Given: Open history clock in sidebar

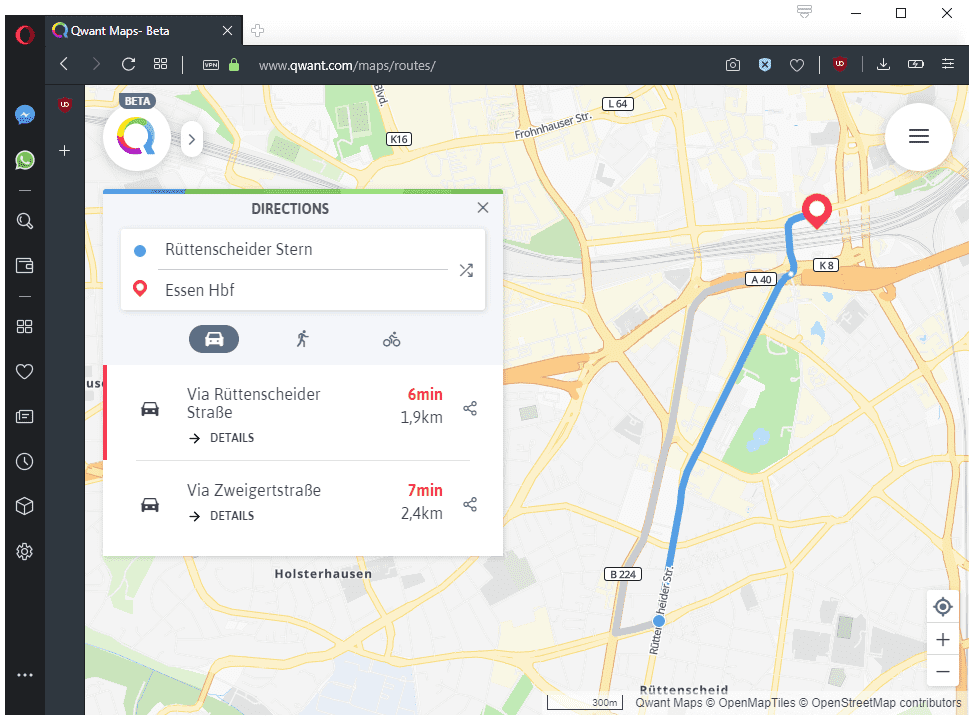Looking at the screenshot, I should 25,461.
